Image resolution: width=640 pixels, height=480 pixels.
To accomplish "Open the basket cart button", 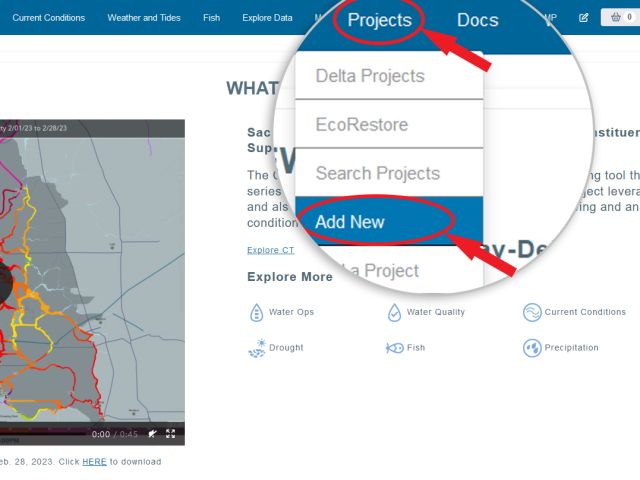I will click(x=621, y=17).
